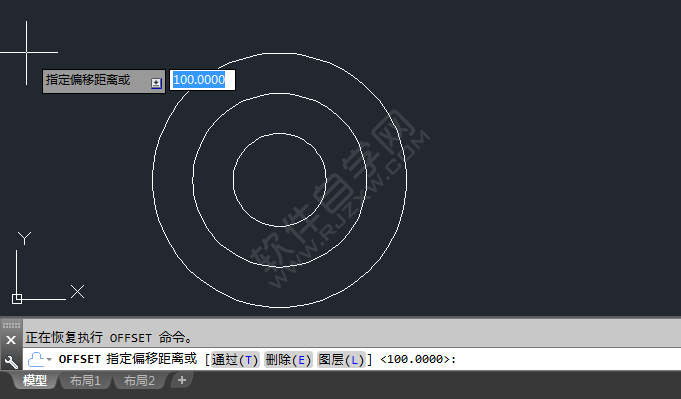Viewport: 681px width, 399px height.
Task: Choose the 删除(E) offset option
Action: [x=288, y=359]
